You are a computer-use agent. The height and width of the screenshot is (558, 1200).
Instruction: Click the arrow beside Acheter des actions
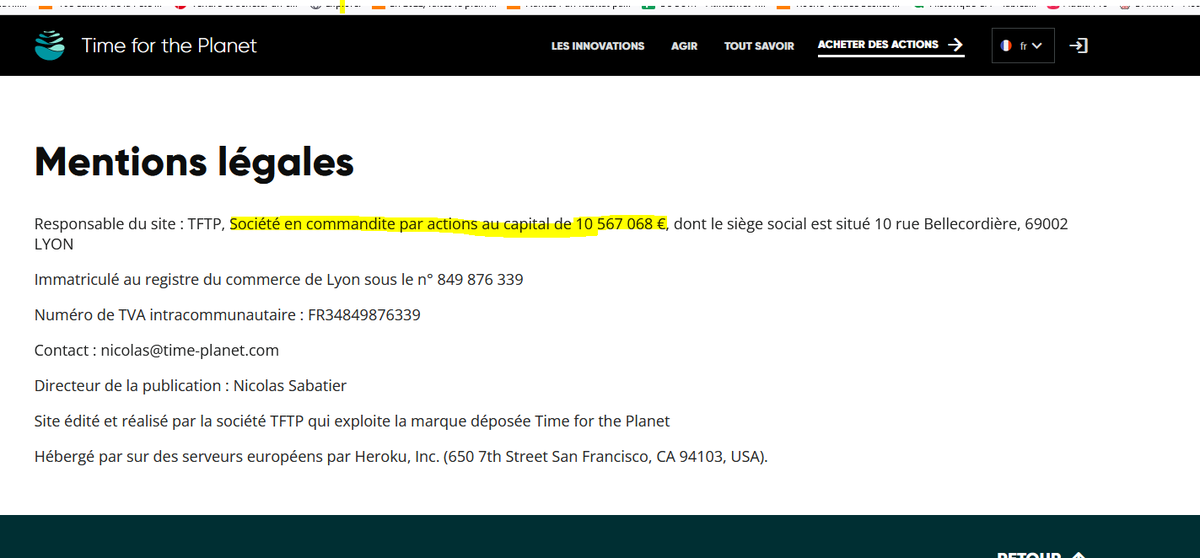click(955, 44)
